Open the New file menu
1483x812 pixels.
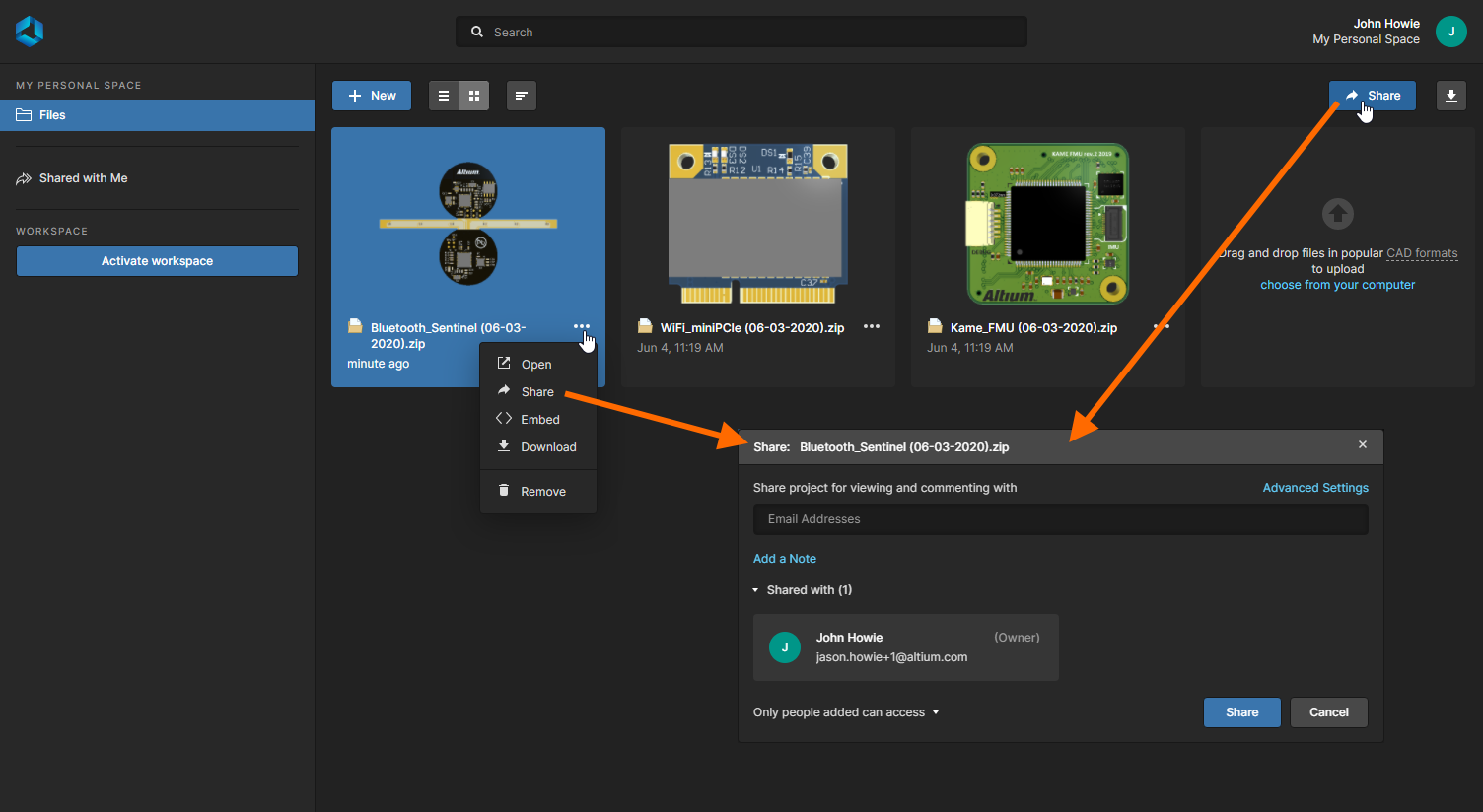[x=372, y=96]
